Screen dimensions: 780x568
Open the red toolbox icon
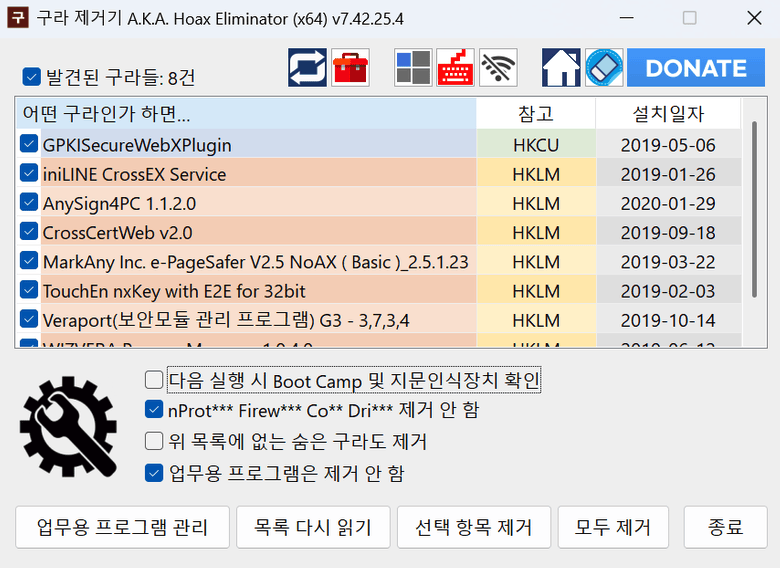(350, 68)
